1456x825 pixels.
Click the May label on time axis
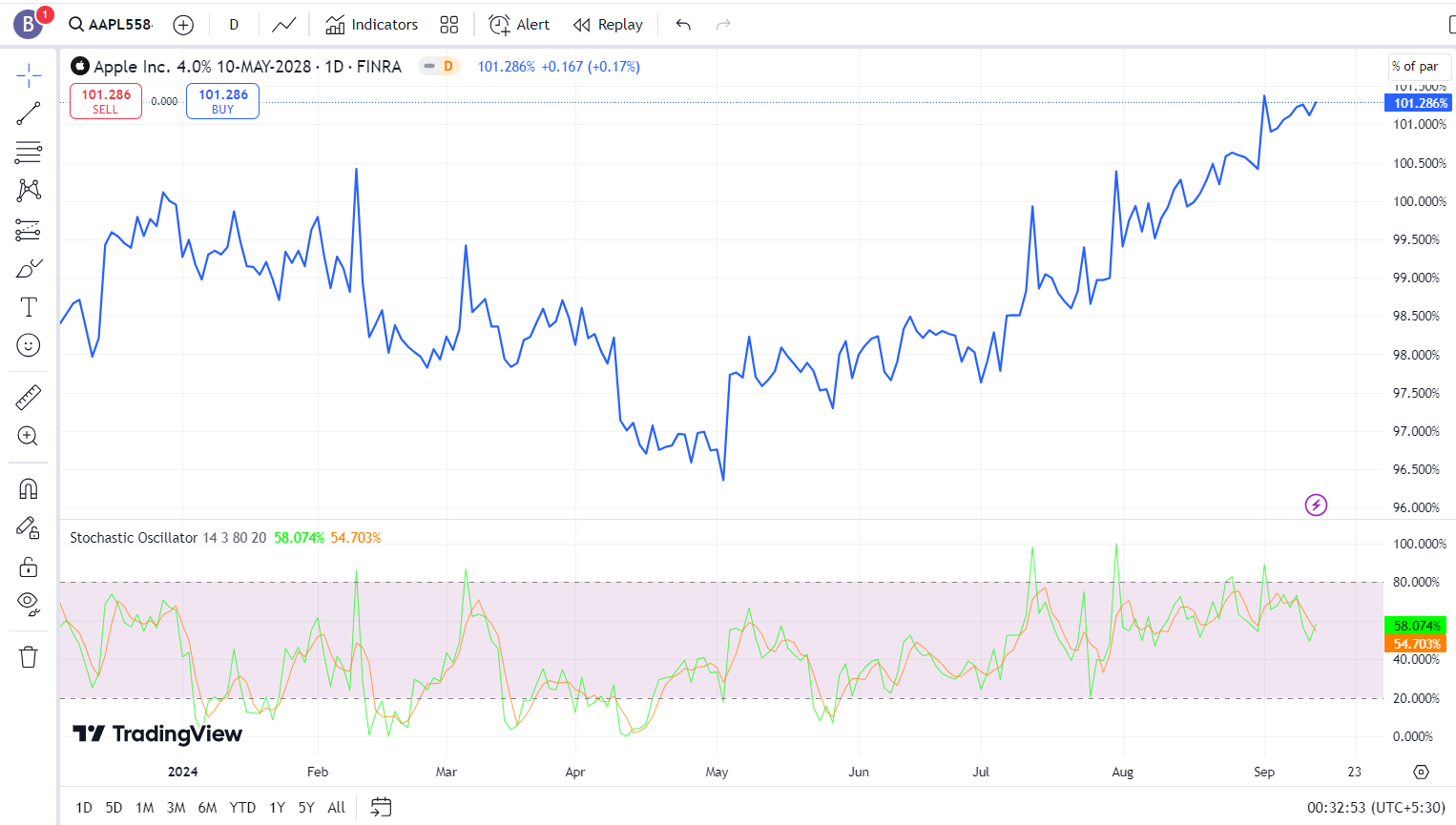click(717, 773)
